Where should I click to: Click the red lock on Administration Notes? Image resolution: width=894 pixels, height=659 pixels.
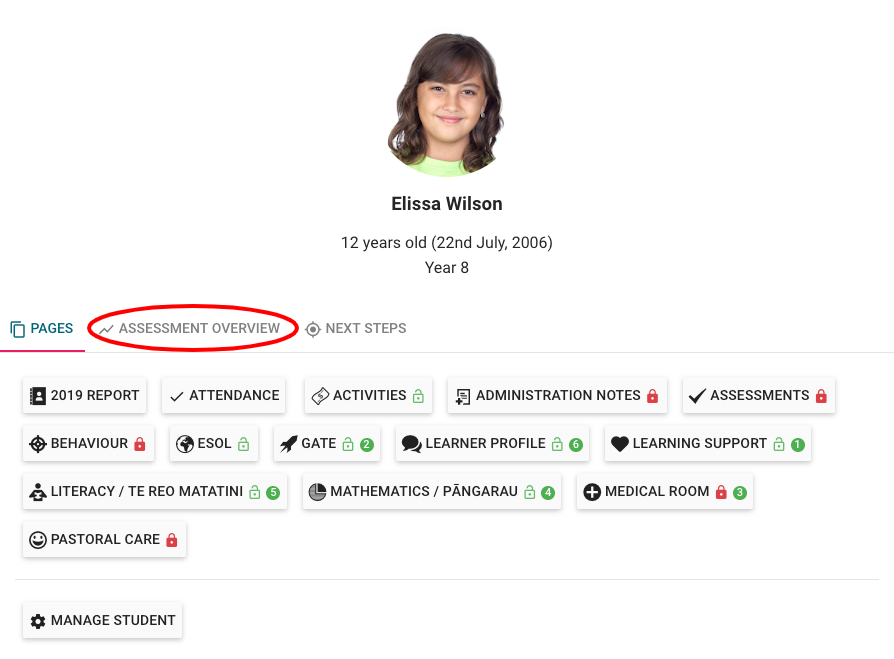[x=653, y=396]
